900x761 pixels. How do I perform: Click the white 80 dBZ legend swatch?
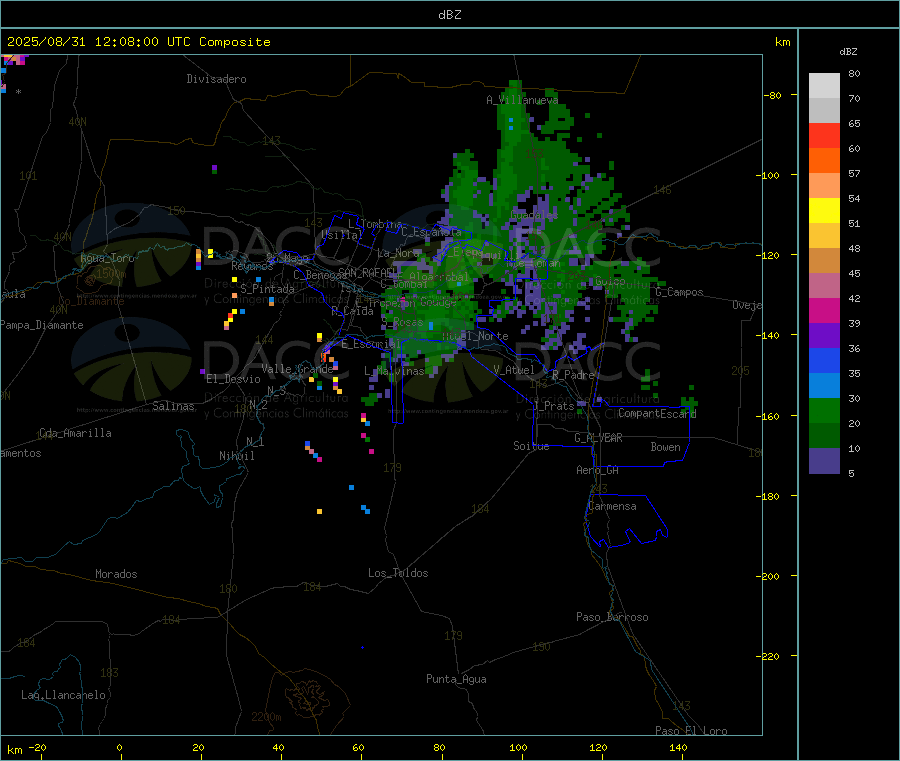click(x=824, y=86)
